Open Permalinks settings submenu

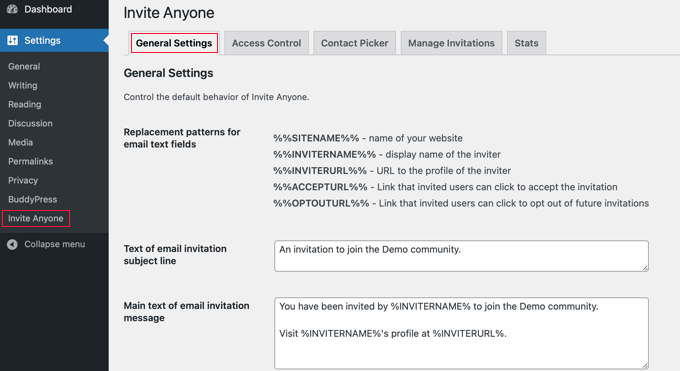click(30, 161)
